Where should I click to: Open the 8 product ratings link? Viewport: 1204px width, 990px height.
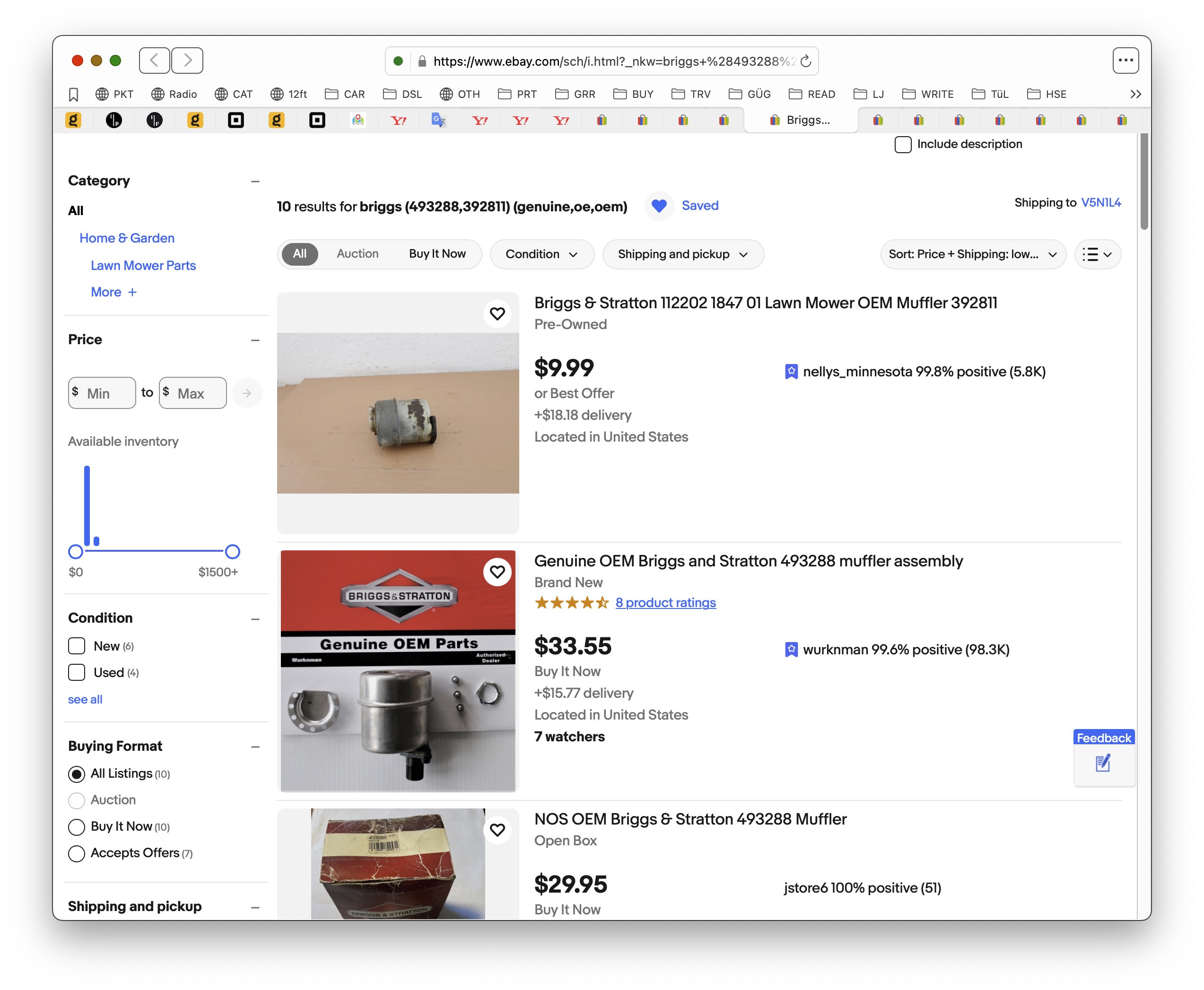tap(665, 603)
